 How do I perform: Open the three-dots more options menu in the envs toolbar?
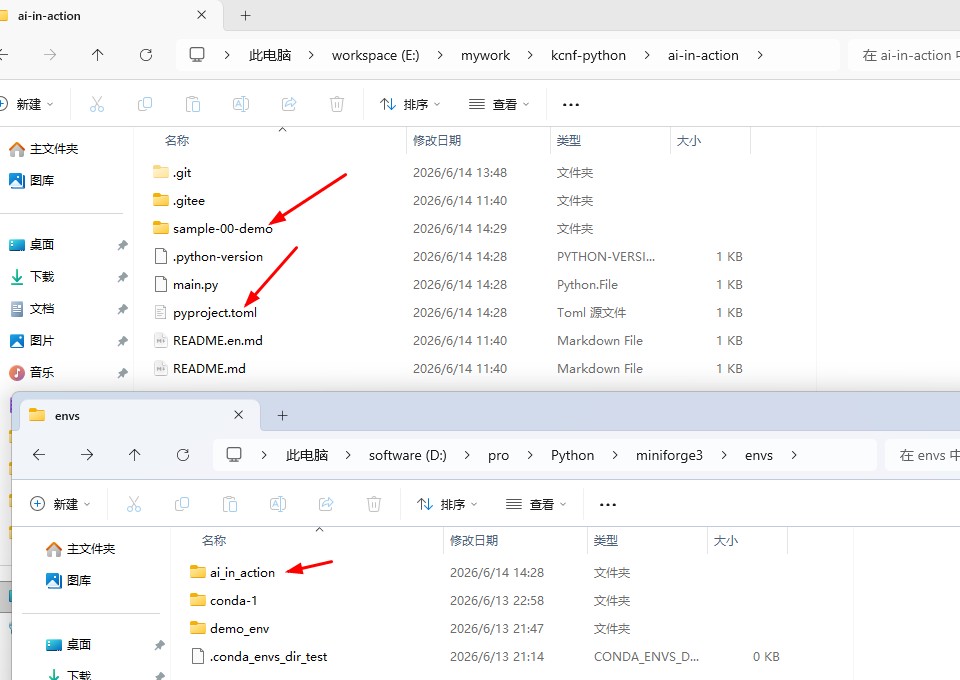coord(607,505)
